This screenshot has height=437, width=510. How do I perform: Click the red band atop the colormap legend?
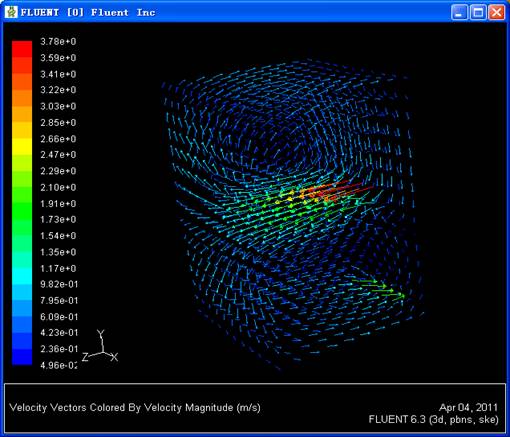coord(22,49)
